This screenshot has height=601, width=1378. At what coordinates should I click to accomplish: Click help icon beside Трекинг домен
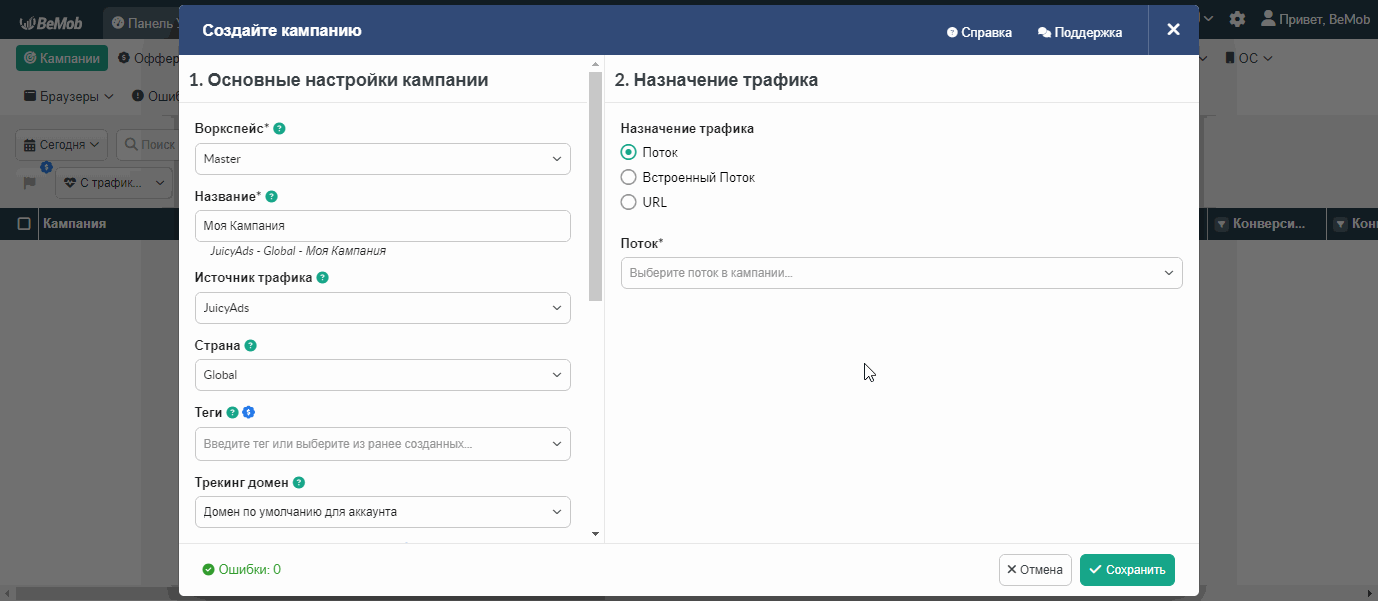(299, 482)
